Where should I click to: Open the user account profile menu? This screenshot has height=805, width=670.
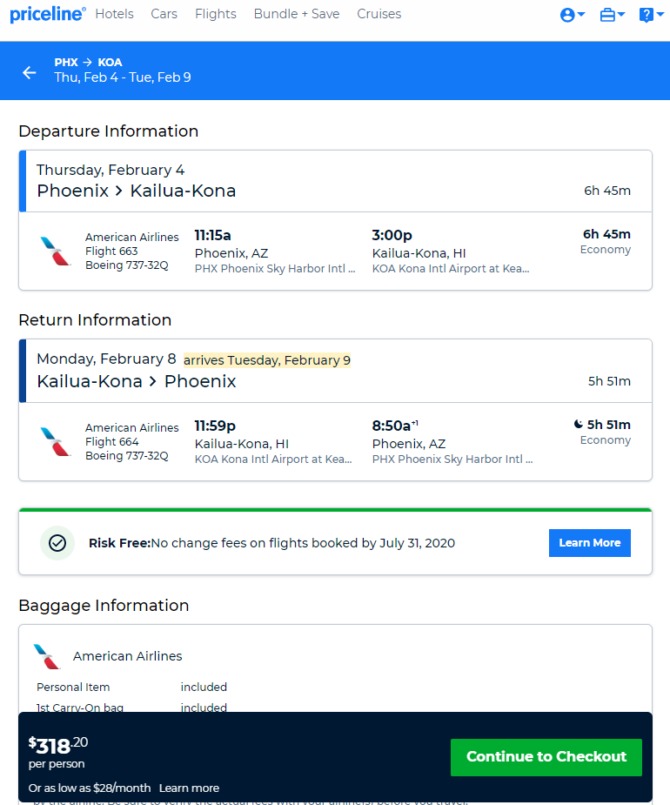pyautogui.click(x=572, y=15)
